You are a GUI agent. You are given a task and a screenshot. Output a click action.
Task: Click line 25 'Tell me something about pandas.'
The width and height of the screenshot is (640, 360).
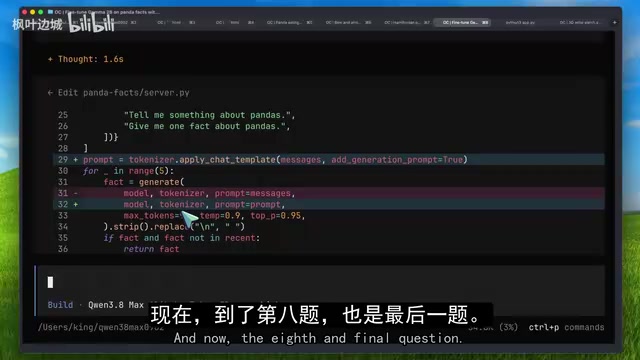coord(209,115)
